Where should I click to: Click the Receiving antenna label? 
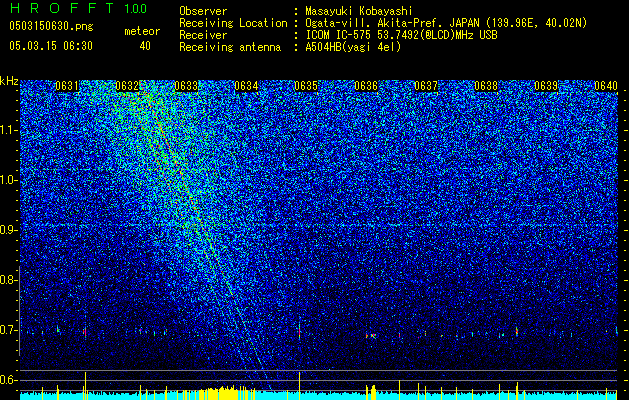(230, 47)
